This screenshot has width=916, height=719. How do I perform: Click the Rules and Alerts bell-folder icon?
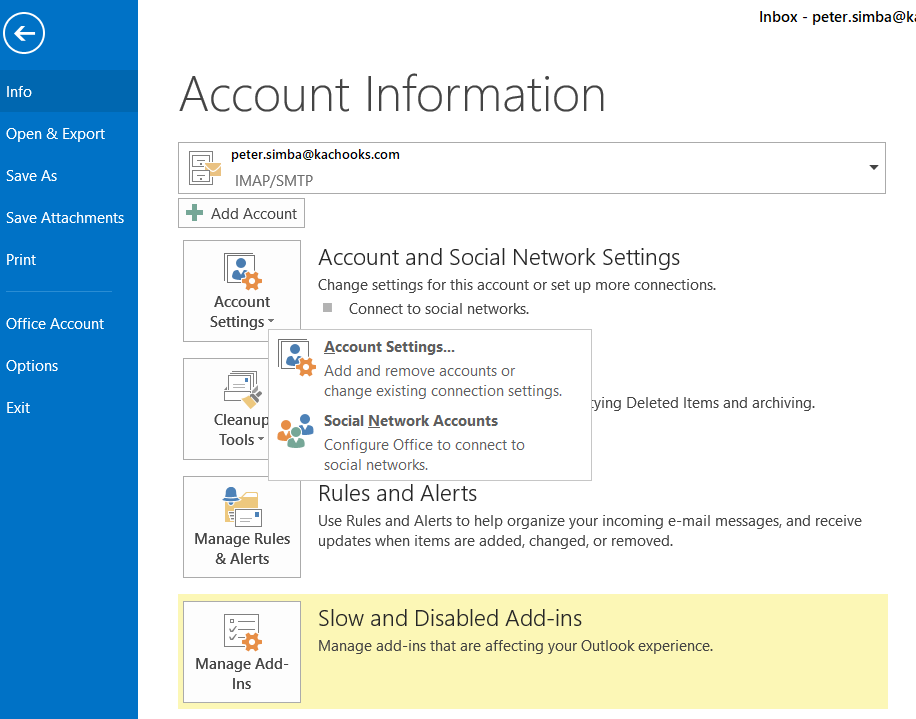(x=242, y=506)
